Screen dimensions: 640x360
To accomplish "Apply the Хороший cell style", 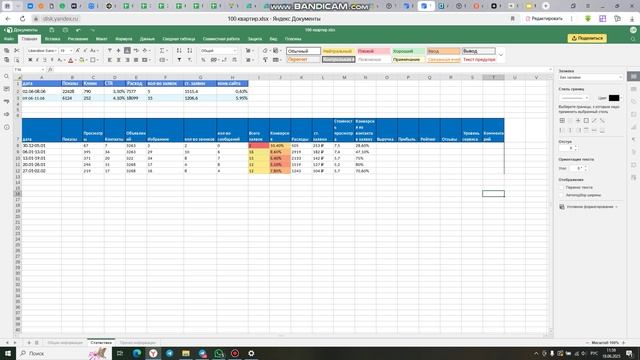I will point(408,51).
